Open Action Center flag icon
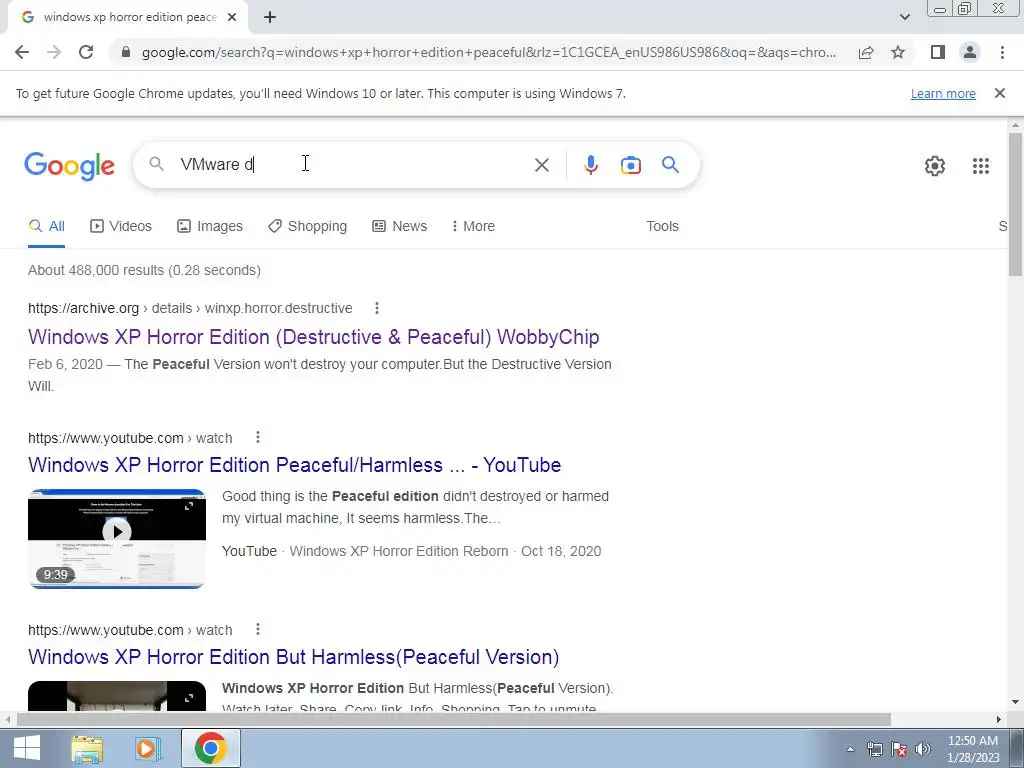The image size is (1024, 768). click(x=899, y=749)
